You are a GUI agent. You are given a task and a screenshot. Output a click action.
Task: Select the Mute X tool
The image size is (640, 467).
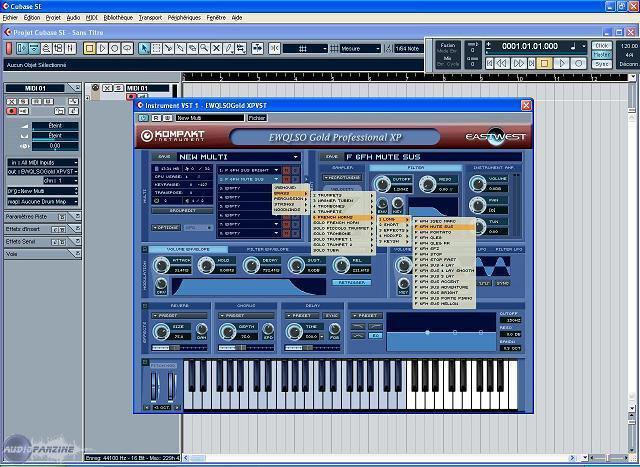tap(216, 49)
